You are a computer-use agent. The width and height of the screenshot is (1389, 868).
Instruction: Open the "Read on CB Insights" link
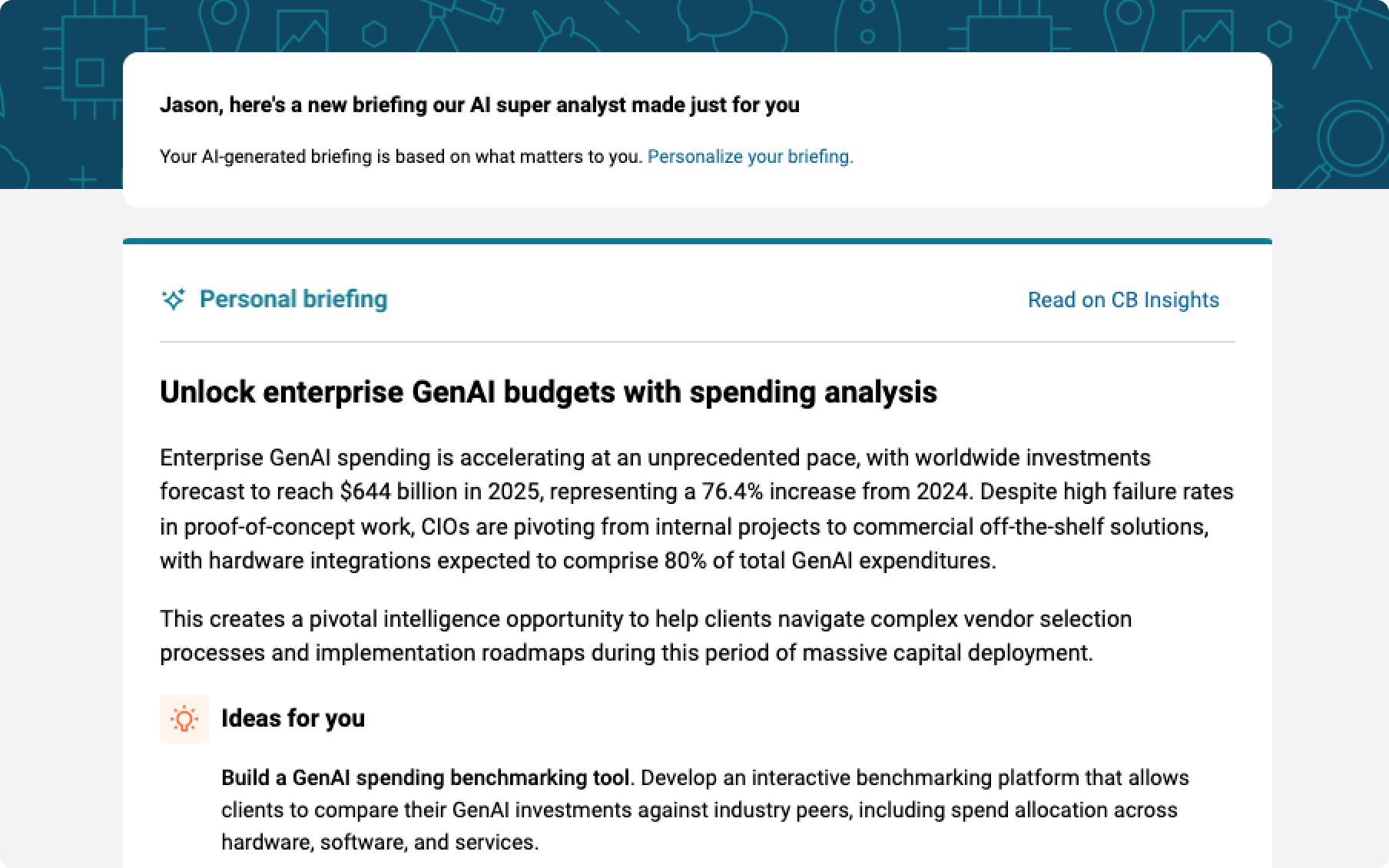(1123, 300)
